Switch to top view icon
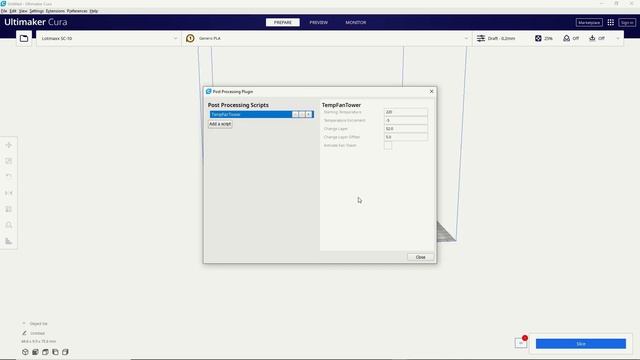640x360 pixels. point(45,352)
